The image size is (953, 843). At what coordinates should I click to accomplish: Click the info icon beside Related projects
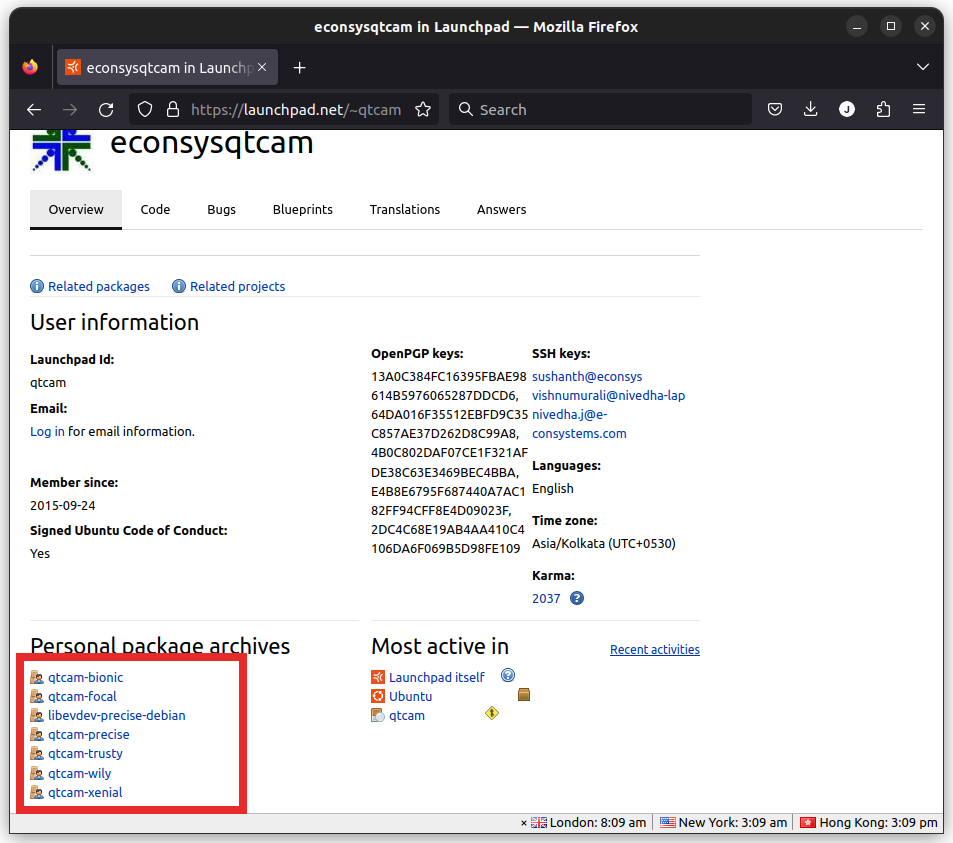179,286
